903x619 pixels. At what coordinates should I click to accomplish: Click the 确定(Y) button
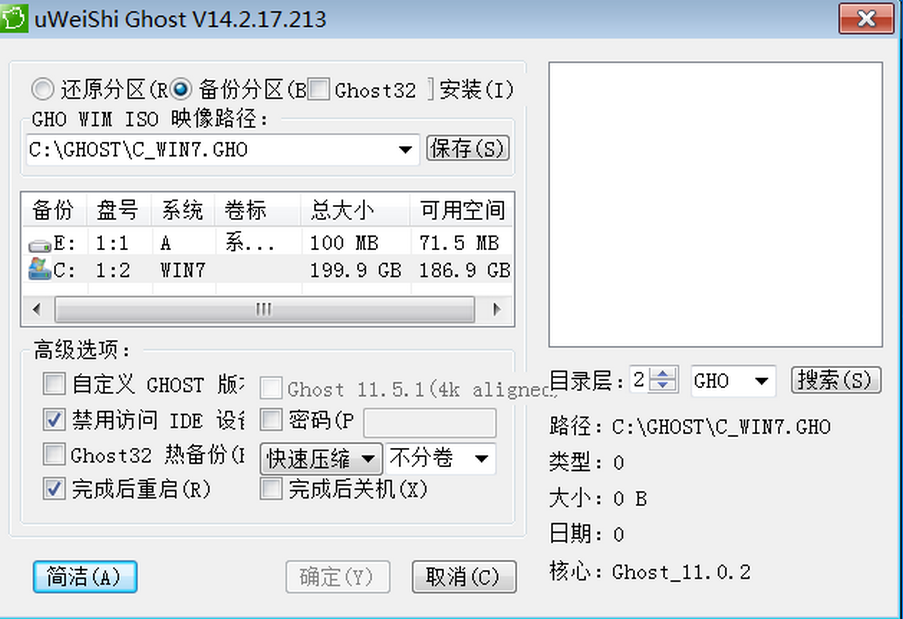point(337,577)
